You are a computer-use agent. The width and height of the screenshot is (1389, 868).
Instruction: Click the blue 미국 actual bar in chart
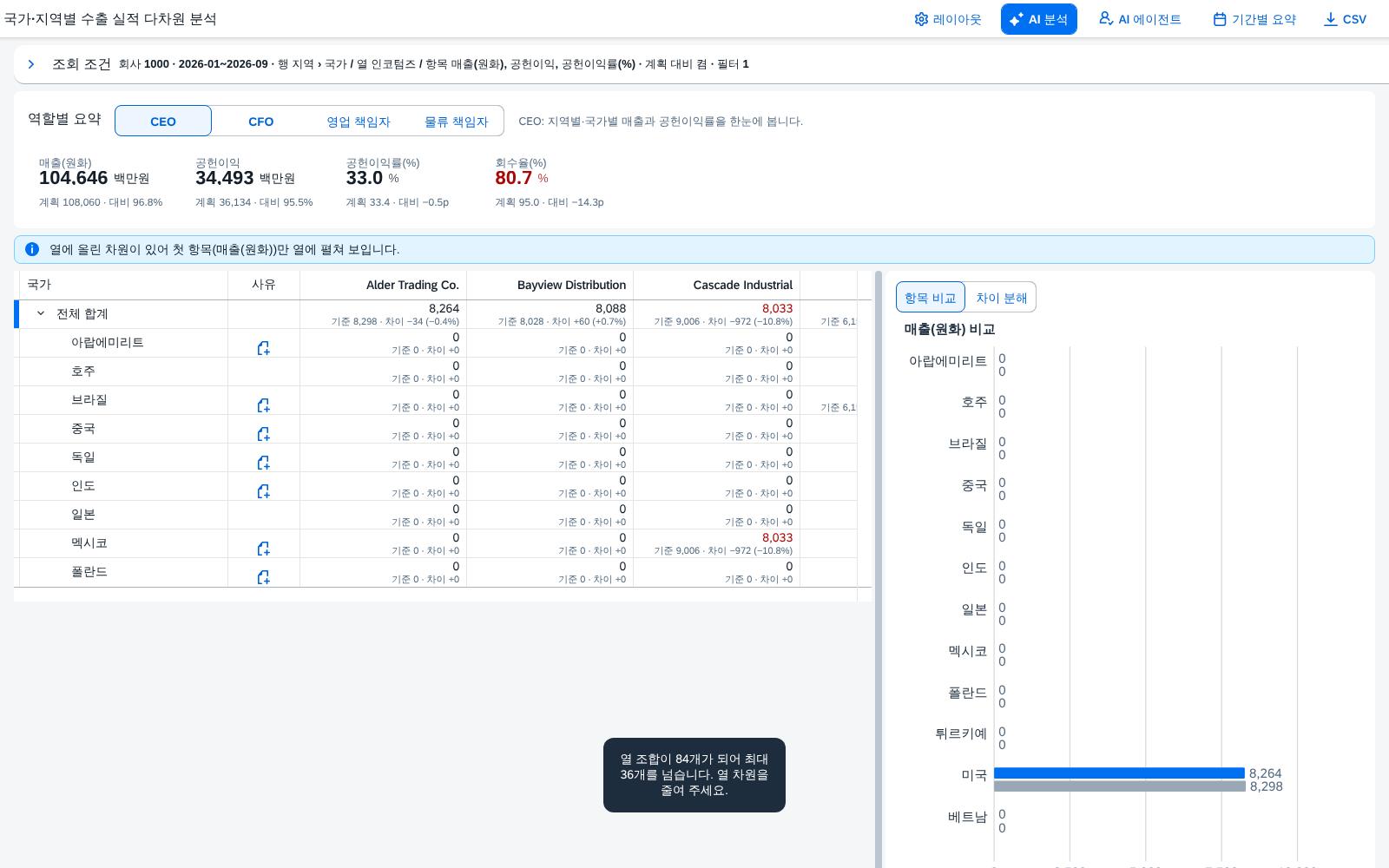1119,773
